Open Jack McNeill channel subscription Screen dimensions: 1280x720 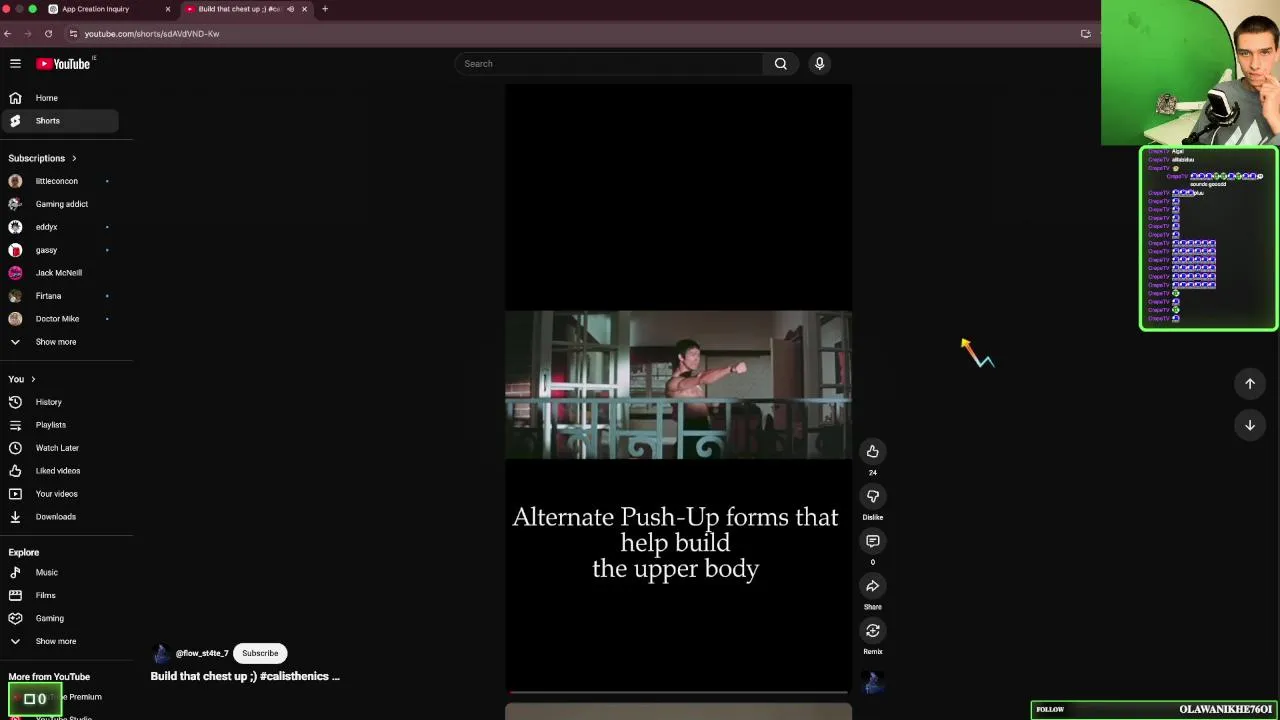coord(60,273)
